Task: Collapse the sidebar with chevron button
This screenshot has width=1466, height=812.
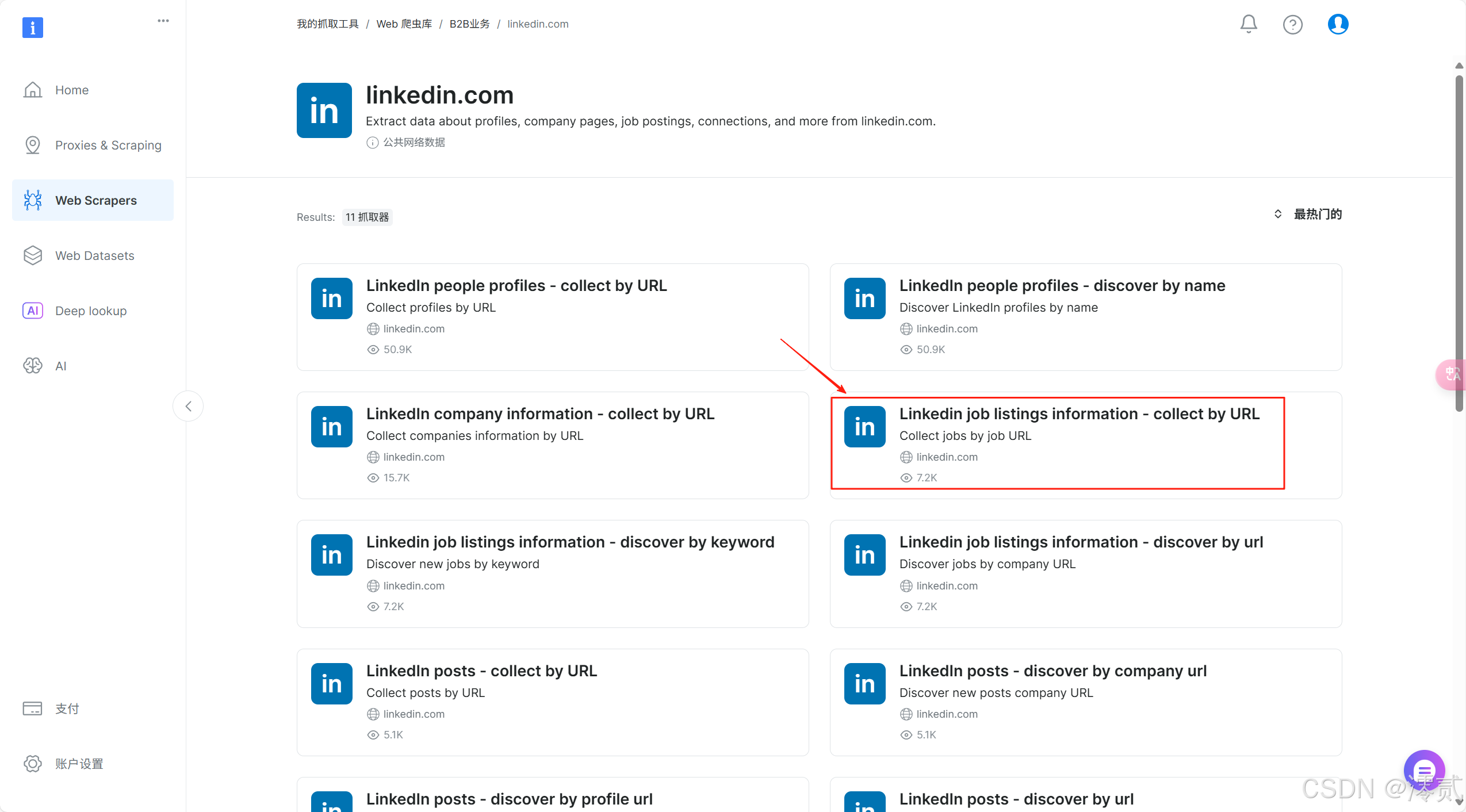Action: coord(188,406)
